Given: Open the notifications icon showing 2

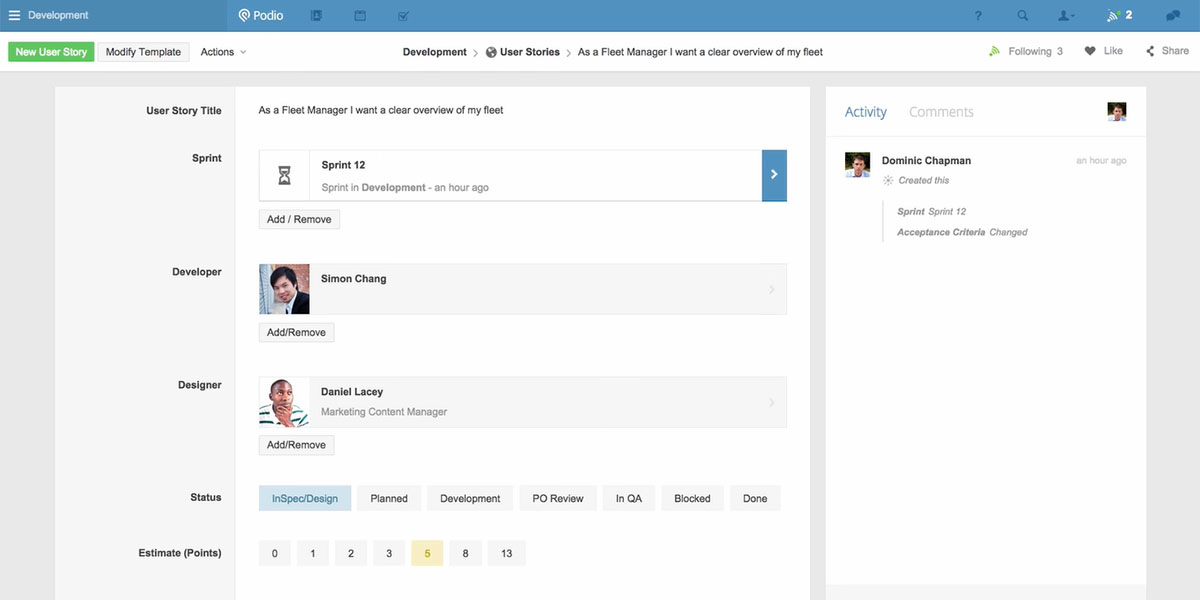Looking at the screenshot, I should [1118, 16].
